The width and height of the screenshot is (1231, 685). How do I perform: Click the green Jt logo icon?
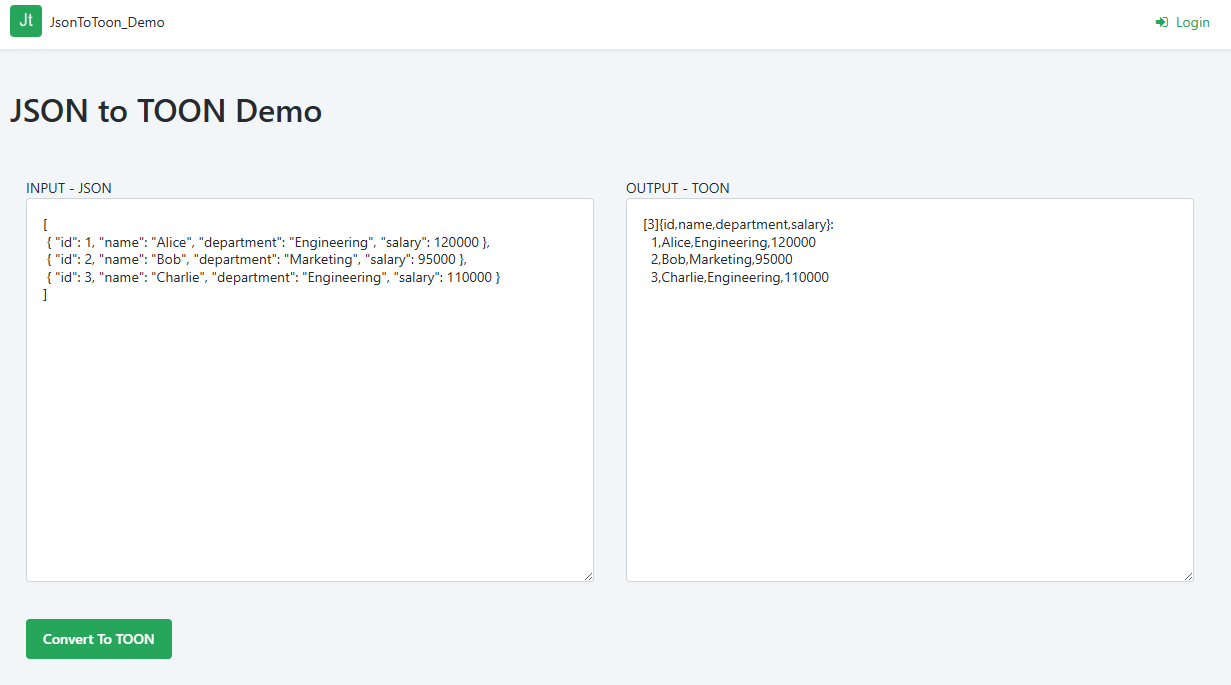click(26, 21)
